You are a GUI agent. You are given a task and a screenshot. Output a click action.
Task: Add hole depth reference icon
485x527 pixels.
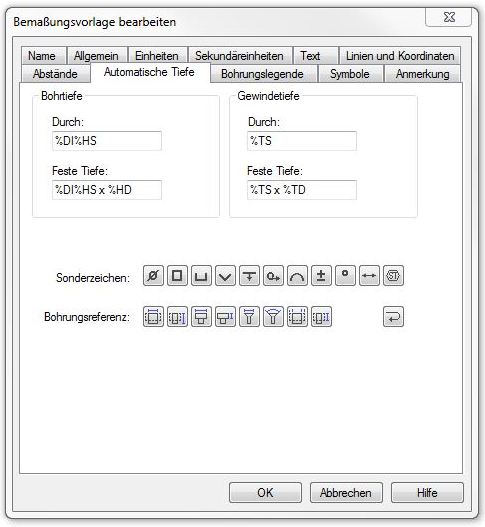click(x=177, y=317)
